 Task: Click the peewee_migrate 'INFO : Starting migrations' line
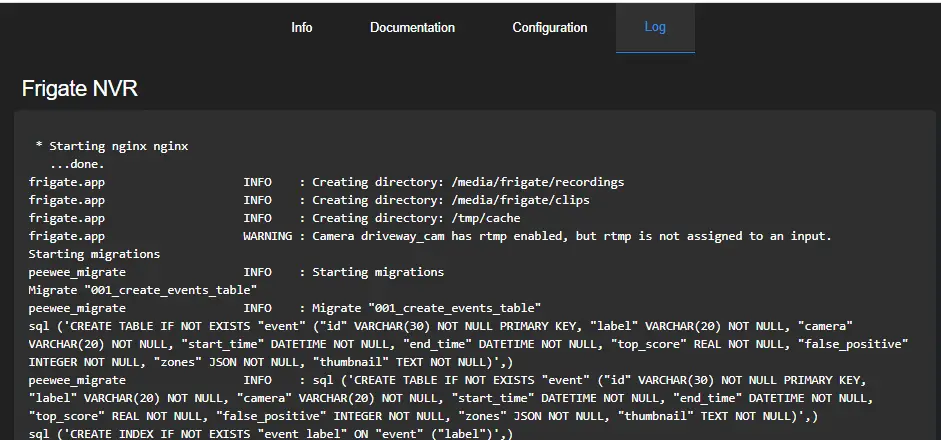tap(236, 272)
